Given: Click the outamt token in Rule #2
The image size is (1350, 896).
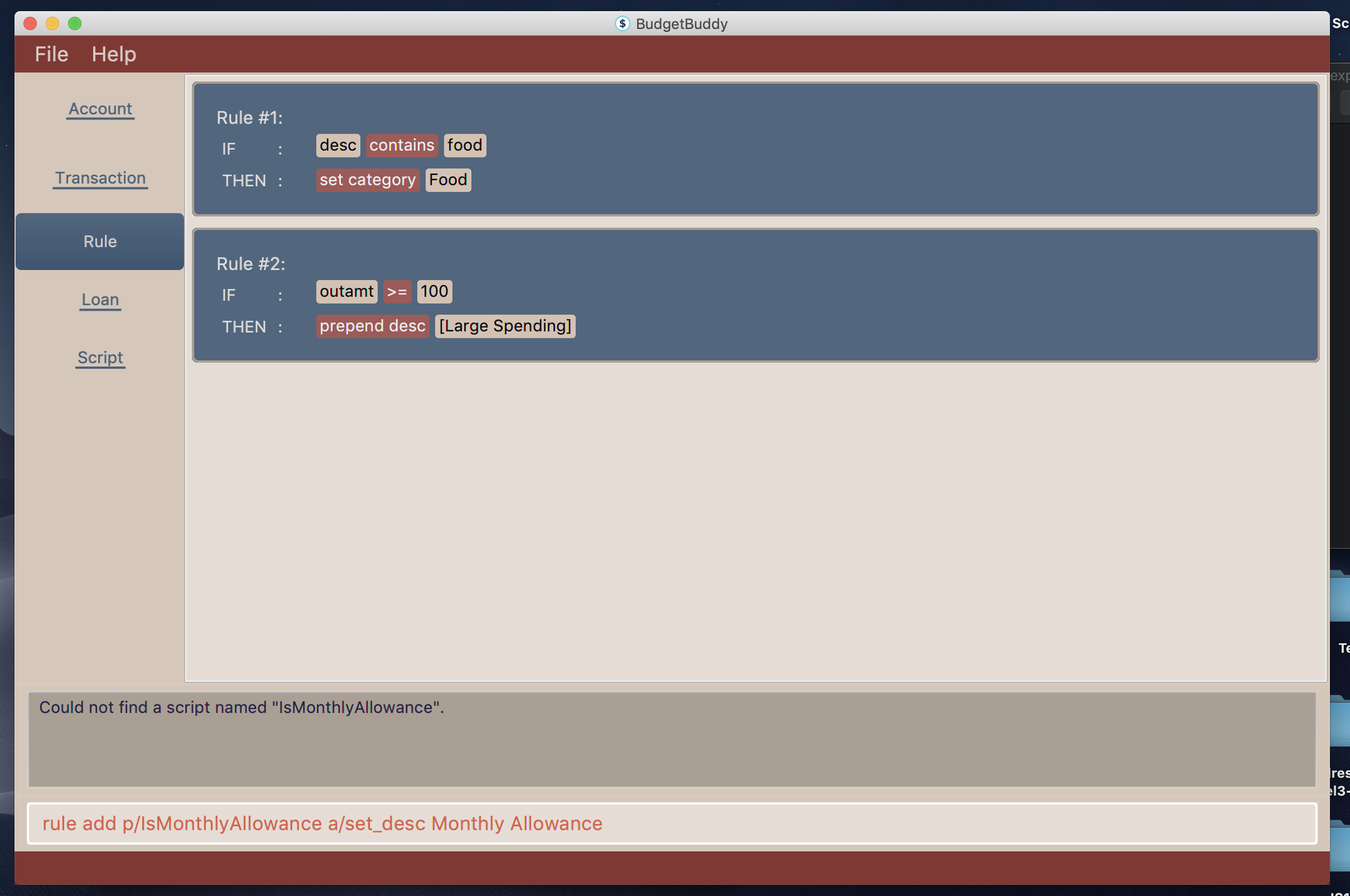Looking at the screenshot, I should coord(347,290).
